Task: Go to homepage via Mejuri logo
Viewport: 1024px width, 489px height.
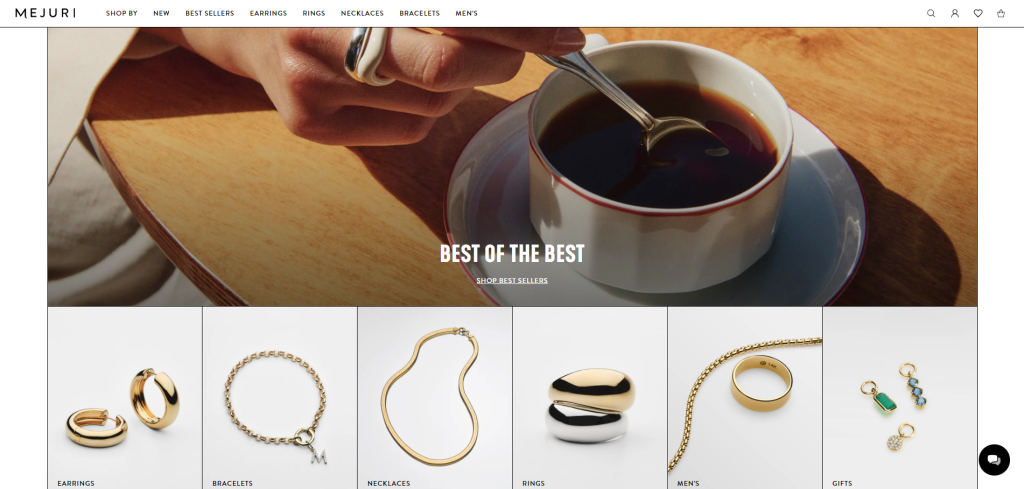Action: pyautogui.click(x=45, y=13)
